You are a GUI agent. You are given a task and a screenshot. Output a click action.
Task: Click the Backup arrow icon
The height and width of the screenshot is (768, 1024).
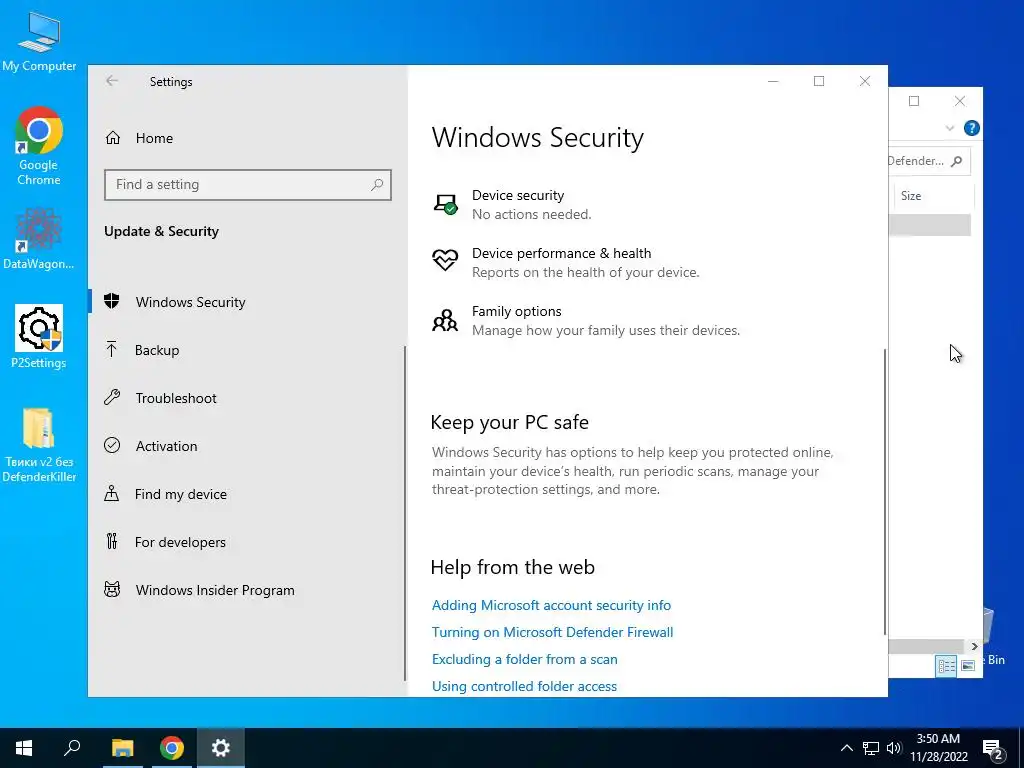click(112, 349)
